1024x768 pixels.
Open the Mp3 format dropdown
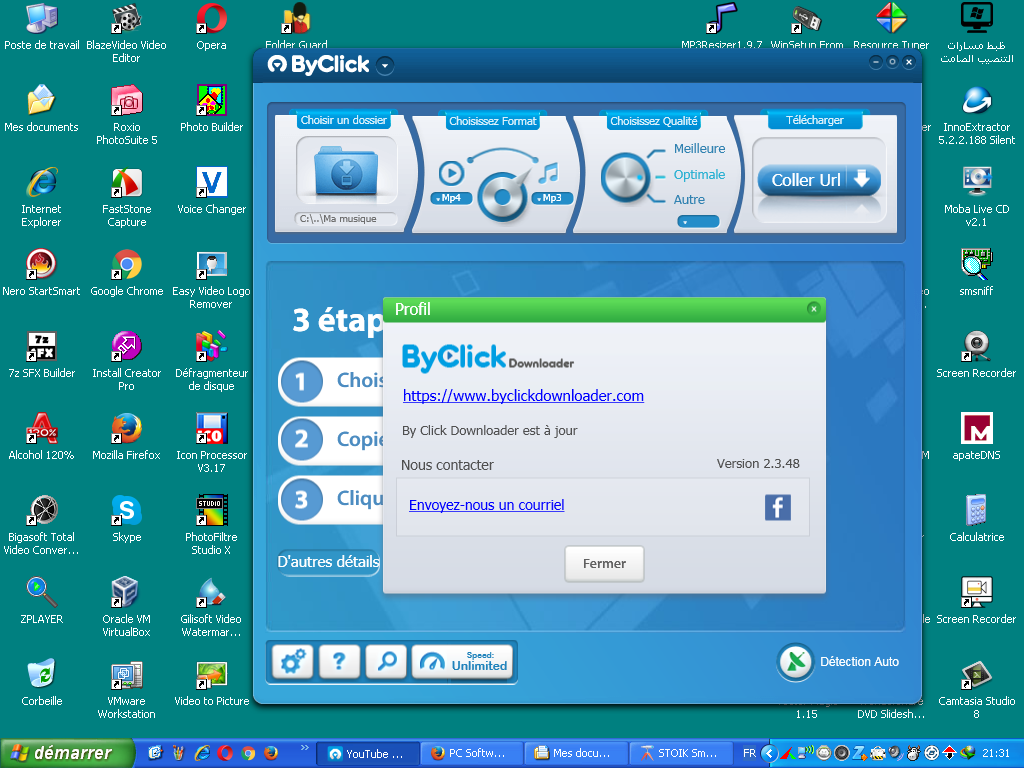pyautogui.click(x=552, y=198)
